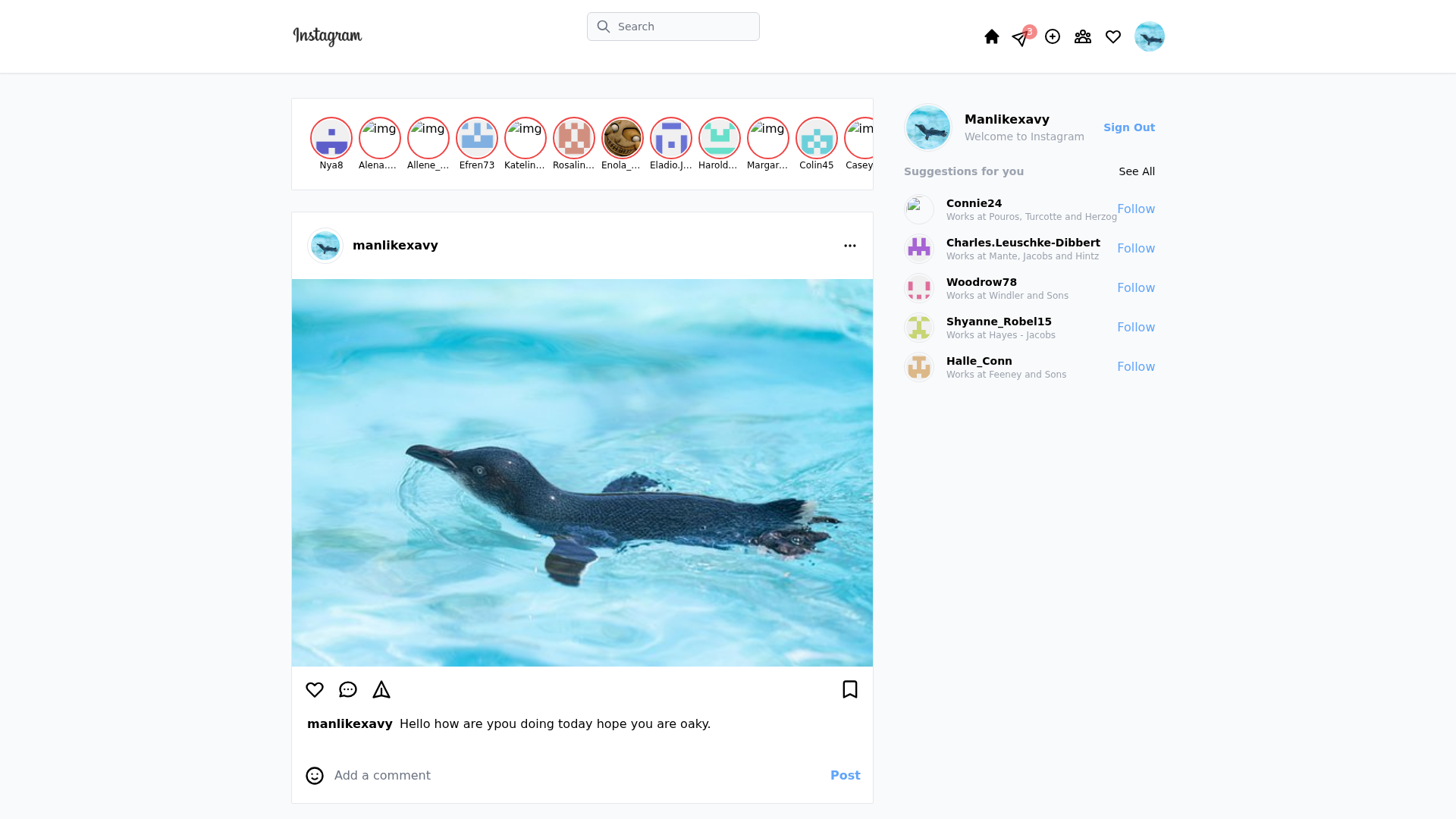The height and width of the screenshot is (819, 1456).
Task: Follow Woodrow78 from suggestions
Action: (x=1135, y=288)
